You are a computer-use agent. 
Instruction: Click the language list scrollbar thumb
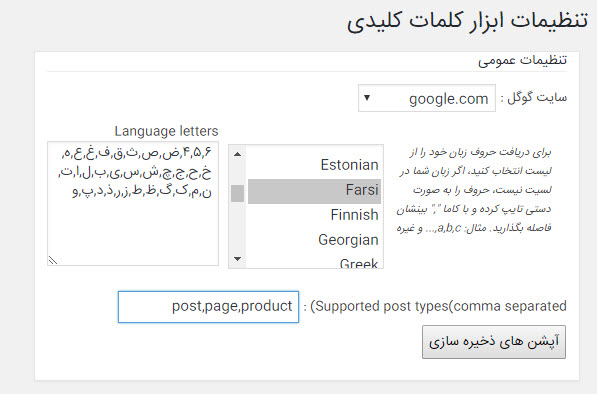click(238, 193)
